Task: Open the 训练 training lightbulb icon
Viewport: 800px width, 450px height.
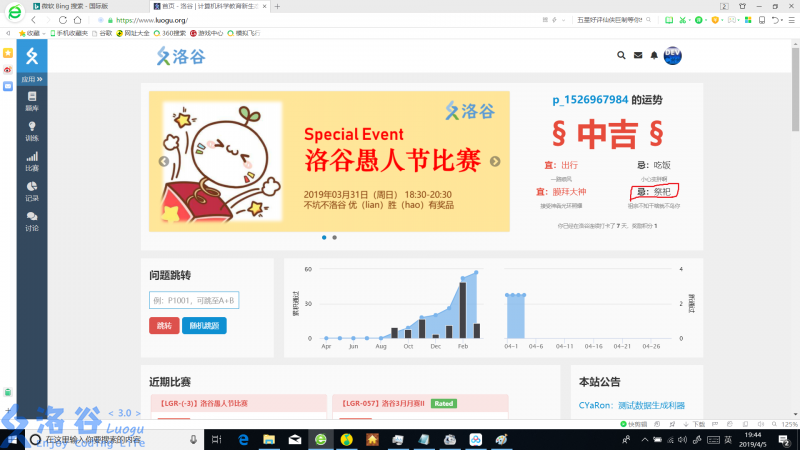Action: 32,131
